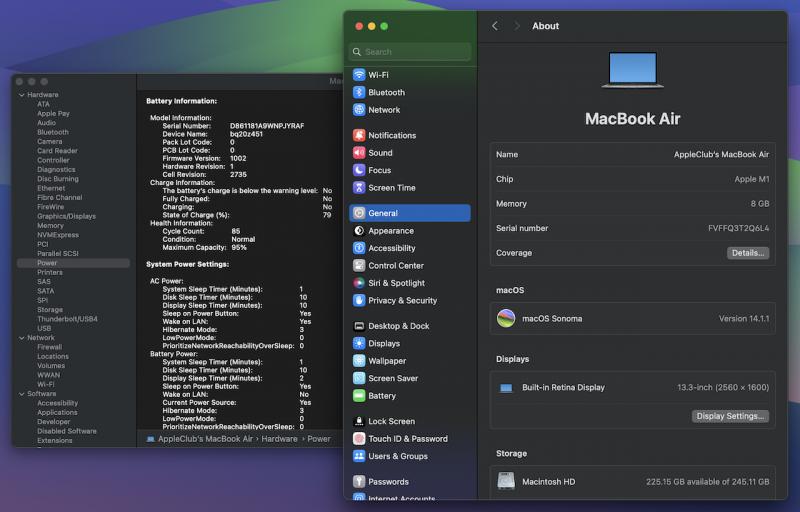Collapse the Software tree in System Information

click(x=21, y=394)
